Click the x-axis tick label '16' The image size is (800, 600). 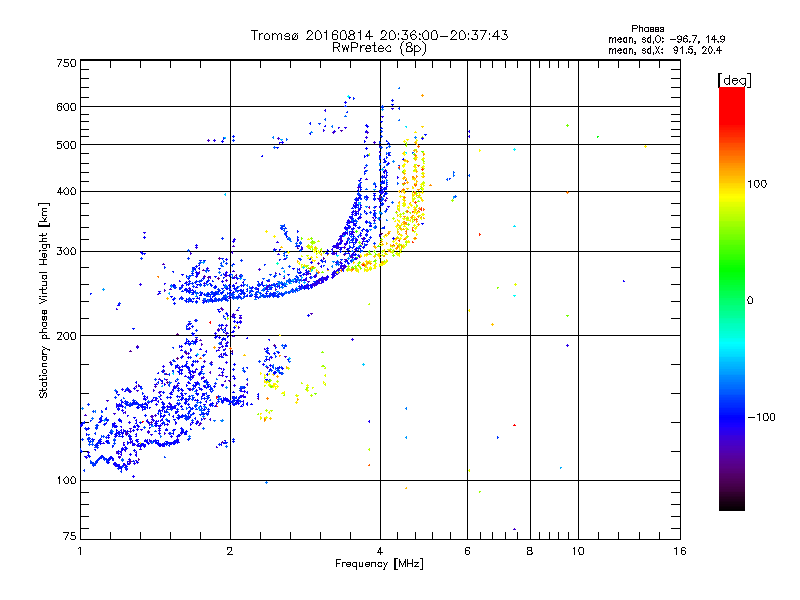(x=680, y=551)
